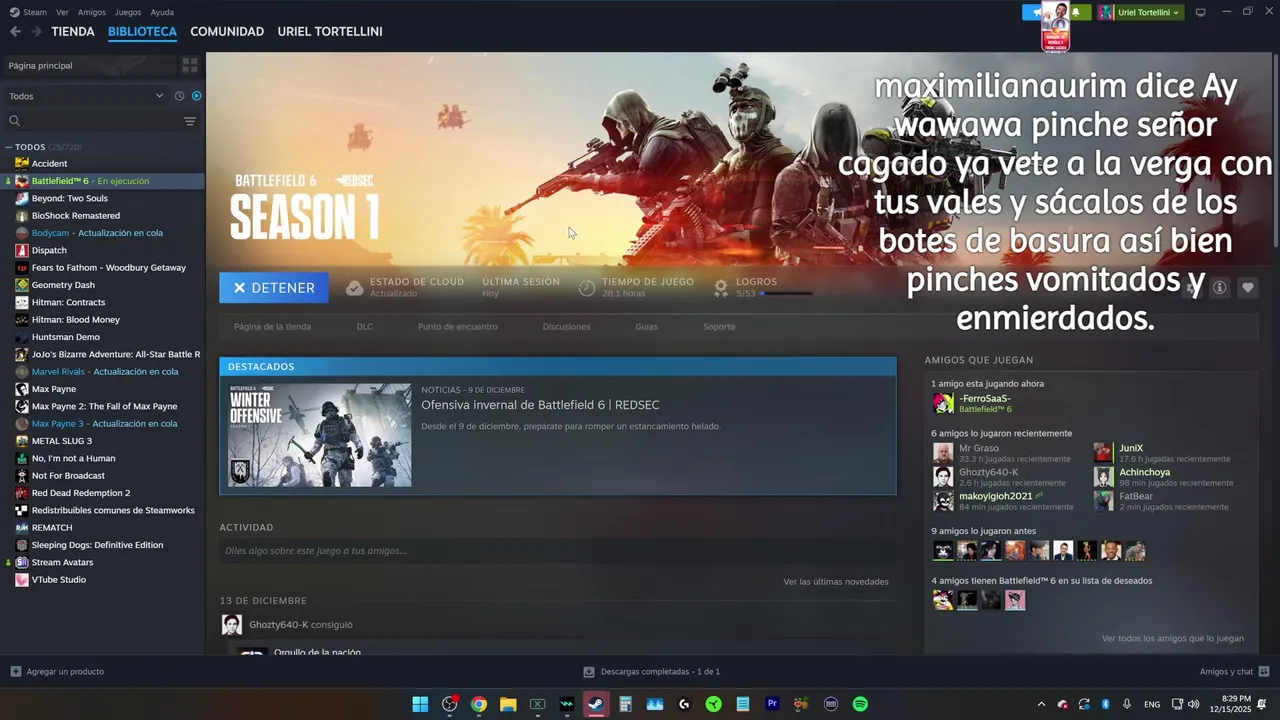Open the game info icon
Screen dimensions: 1280x720
(x=1219, y=288)
